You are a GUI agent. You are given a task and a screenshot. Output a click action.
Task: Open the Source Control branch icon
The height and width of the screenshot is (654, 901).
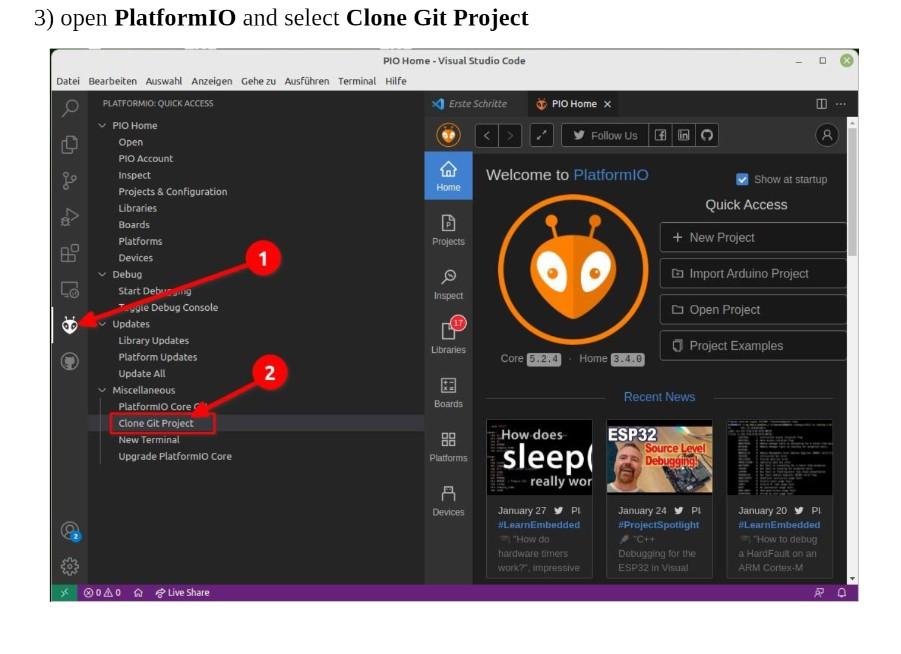(70, 180)
